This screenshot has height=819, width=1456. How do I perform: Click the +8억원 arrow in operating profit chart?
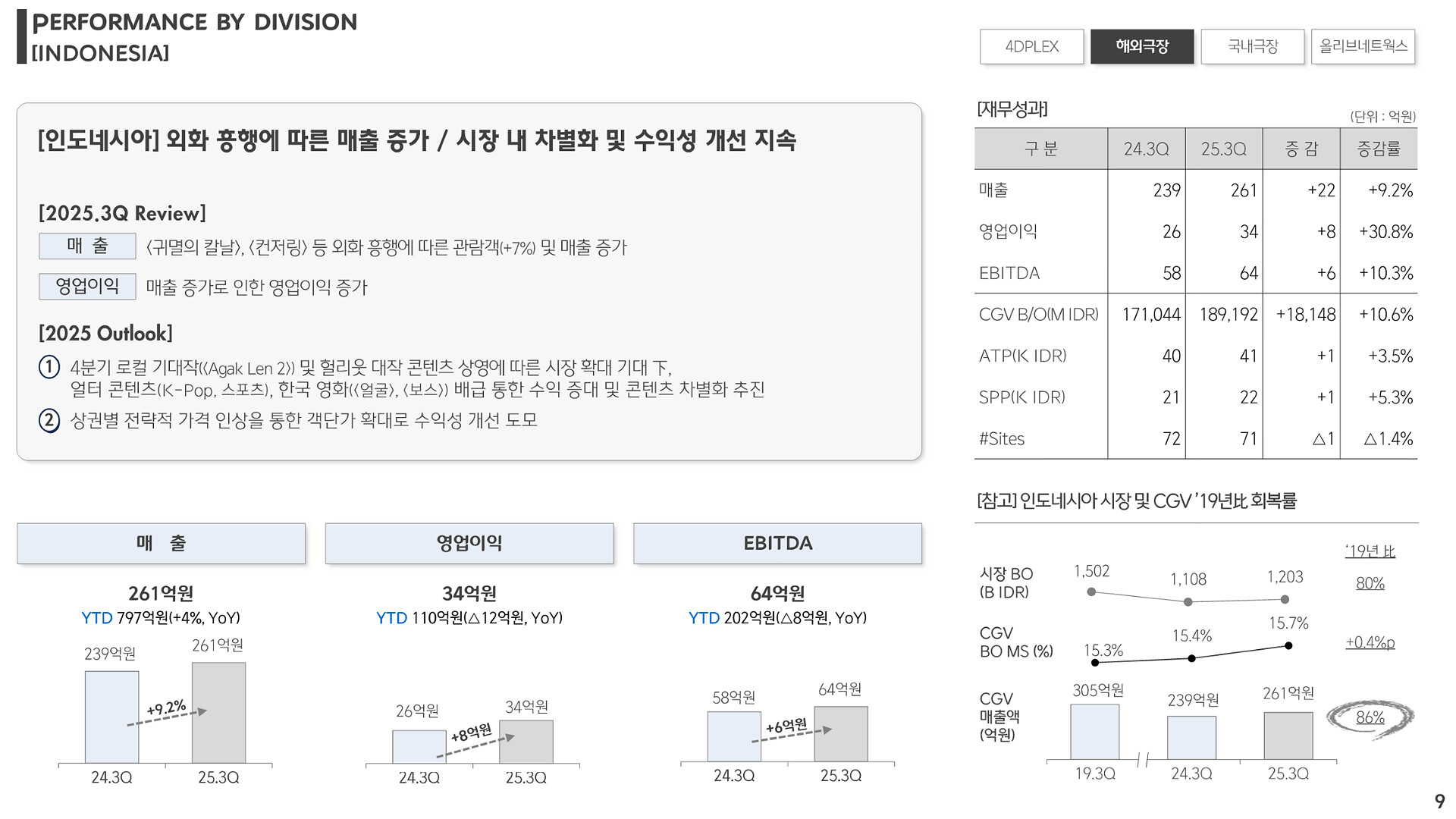pyautogui.click(x=476, y=745)
